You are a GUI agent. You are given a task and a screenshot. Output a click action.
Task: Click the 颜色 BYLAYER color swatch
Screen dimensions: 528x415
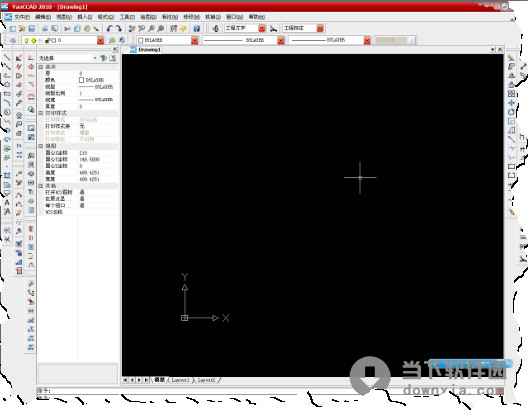point(81,80)
